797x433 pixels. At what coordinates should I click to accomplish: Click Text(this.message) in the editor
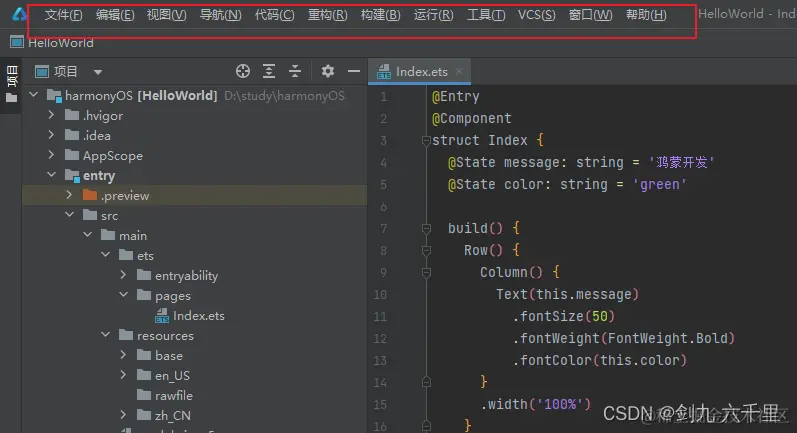[567, 294]
